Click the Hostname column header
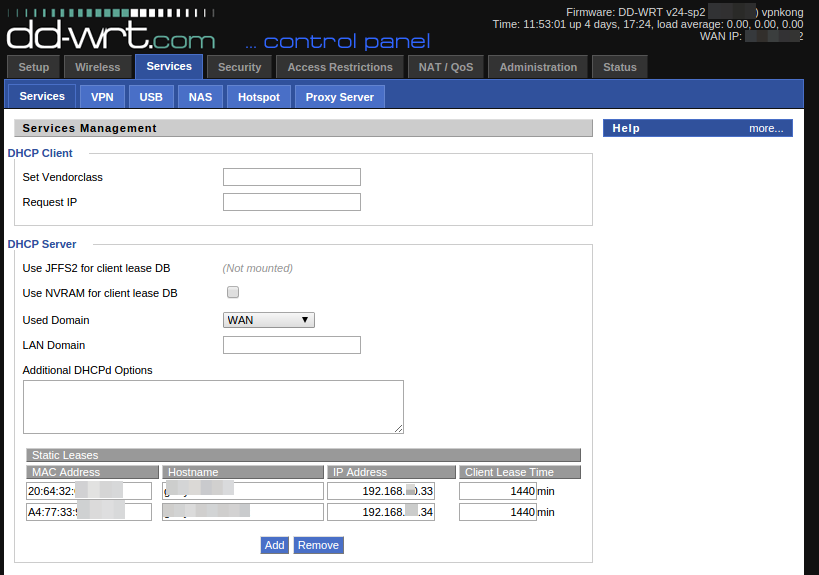This screenshot has height=575, width=819. (x=243, y=472)
